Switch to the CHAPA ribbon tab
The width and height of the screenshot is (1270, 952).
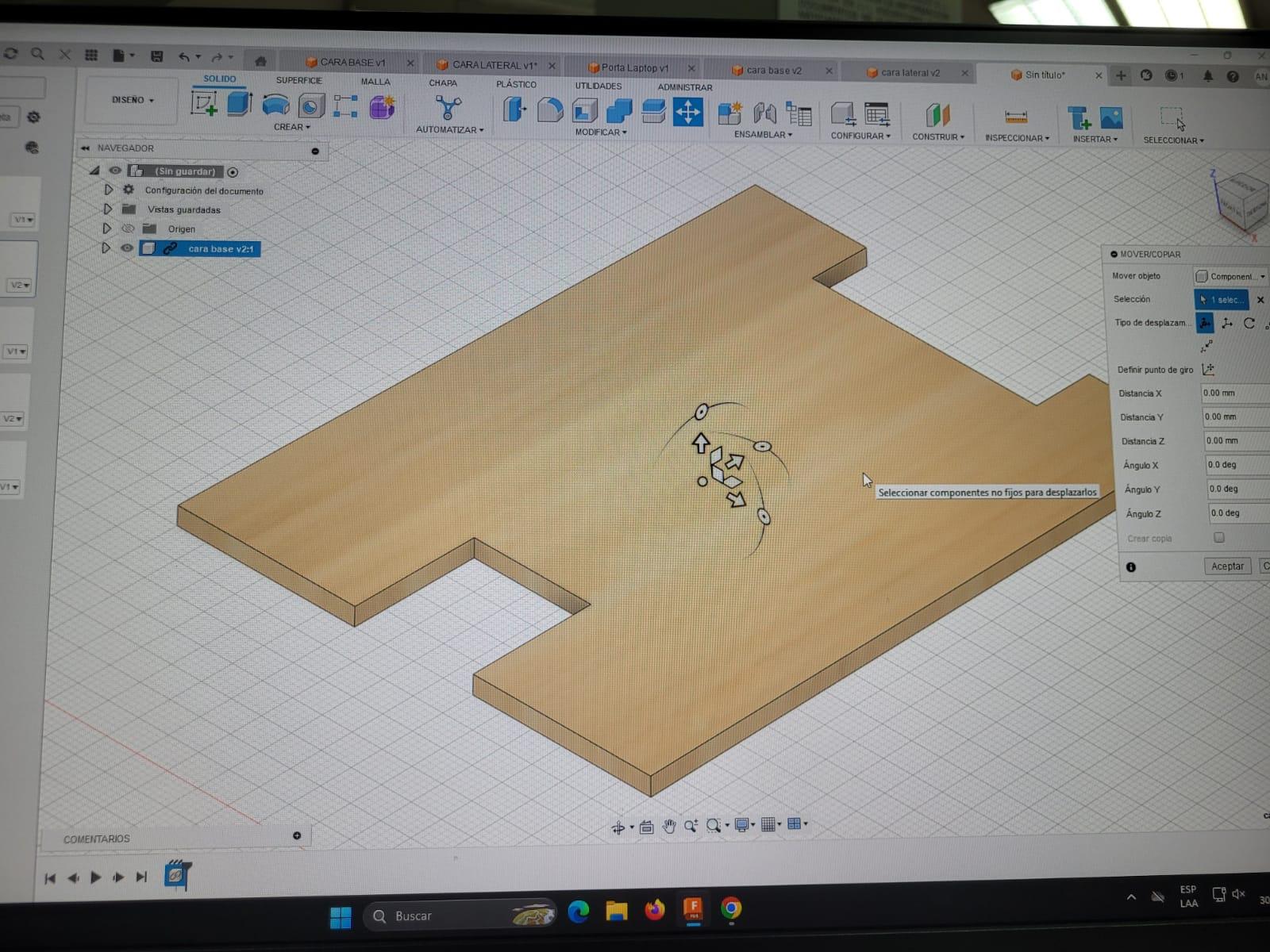click(x=443, y=83)
